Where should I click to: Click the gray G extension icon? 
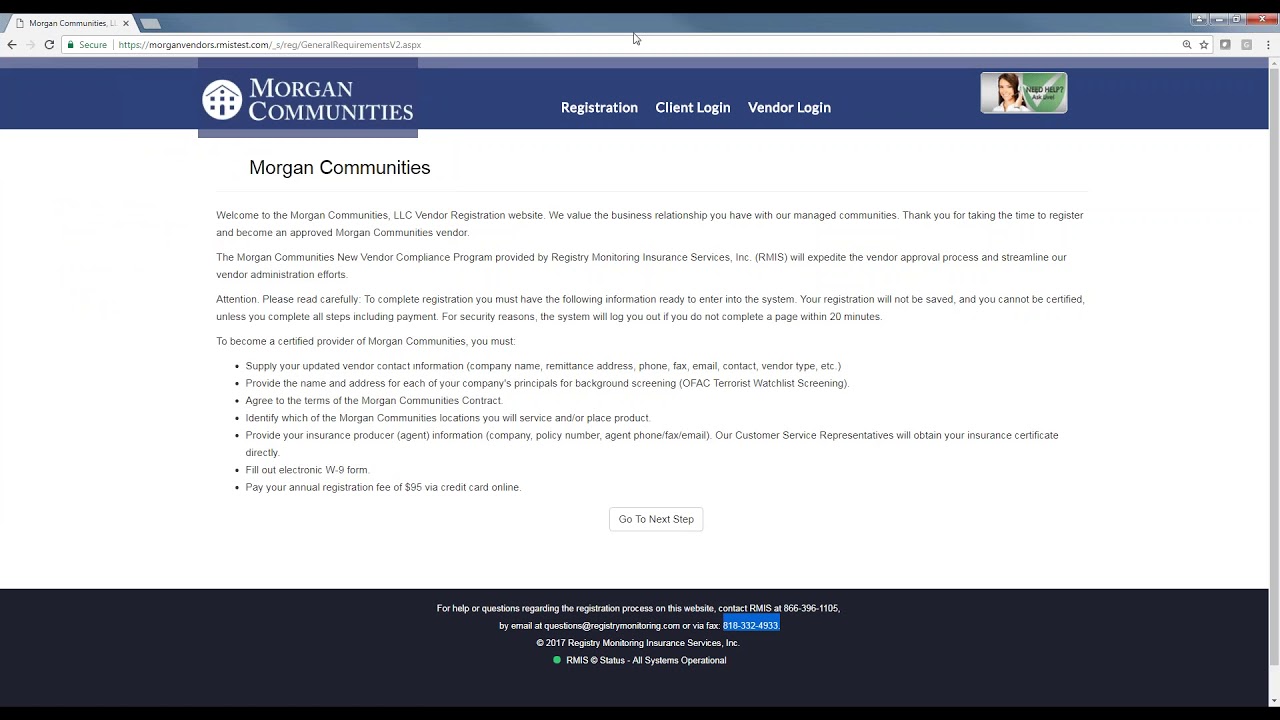coord(1247,45)
